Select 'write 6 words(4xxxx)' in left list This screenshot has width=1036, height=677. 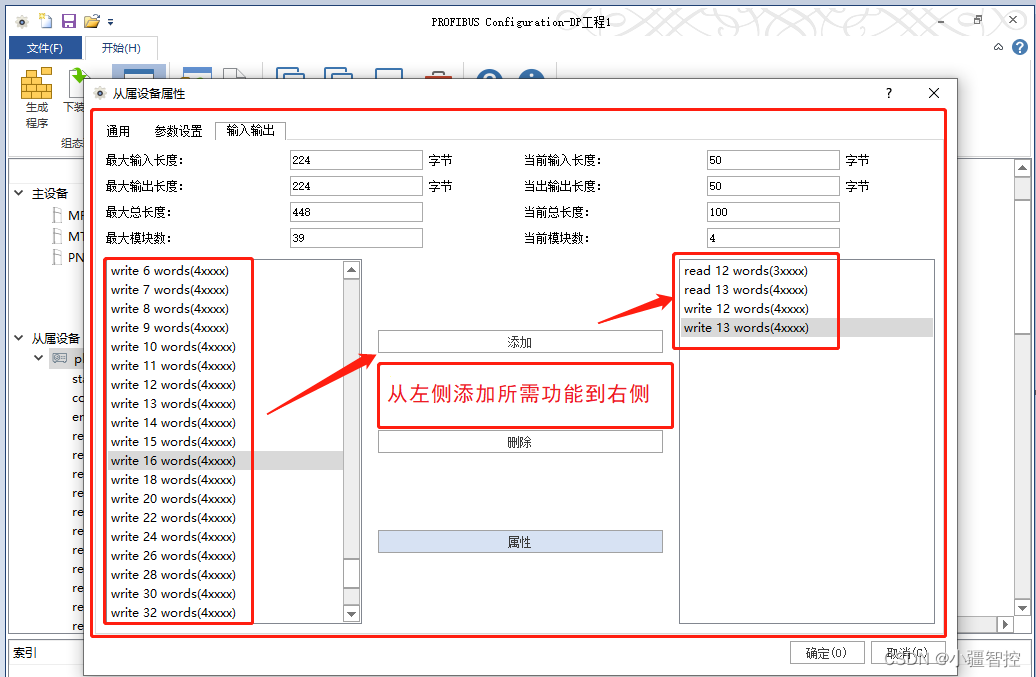click(225, 271)
